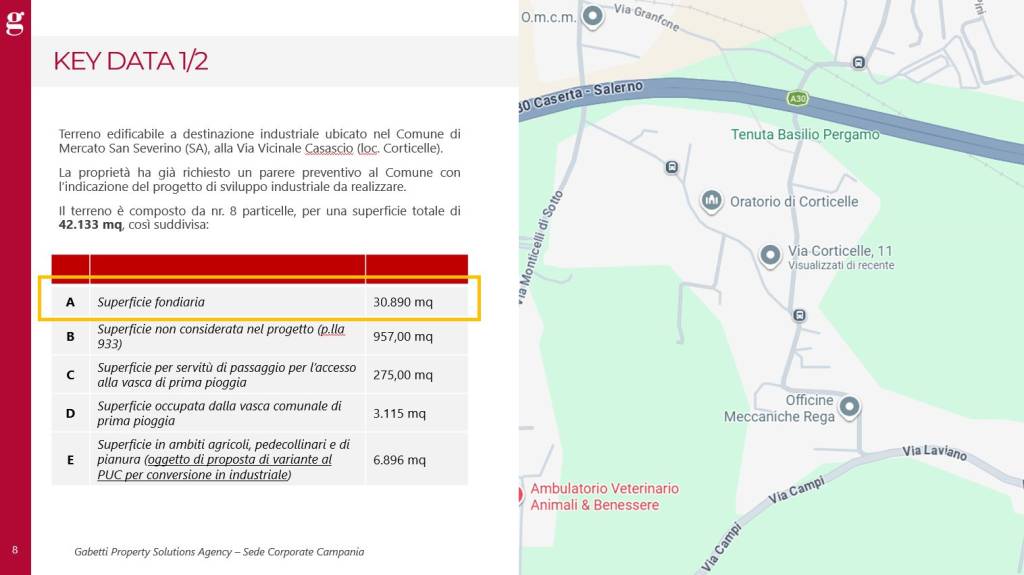Select the O.m.c.m. map pin
This screenshot has width=1024, height=575.
click(593, 15)
